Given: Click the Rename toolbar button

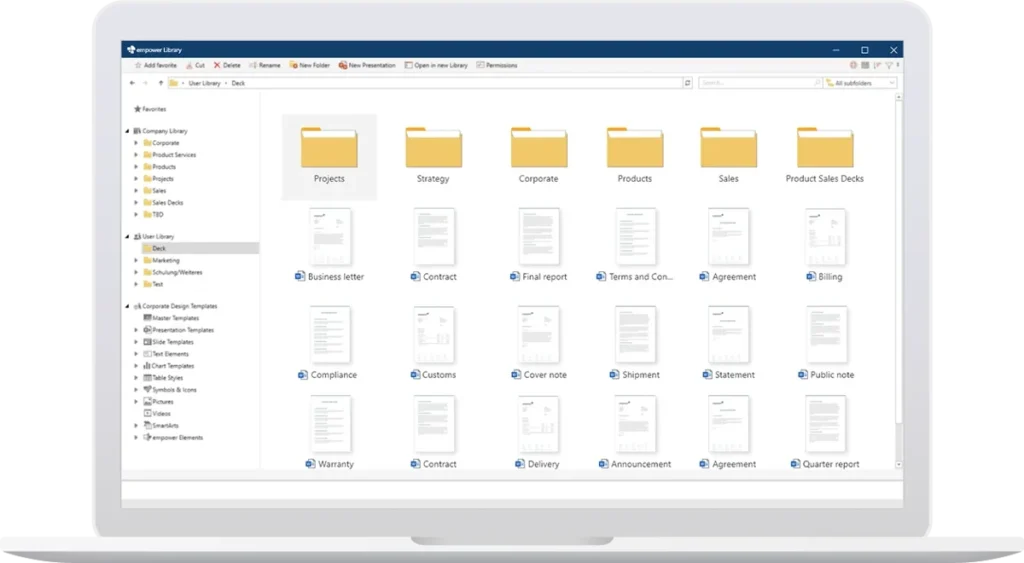Looking at the screenshot, I should 265,65.
